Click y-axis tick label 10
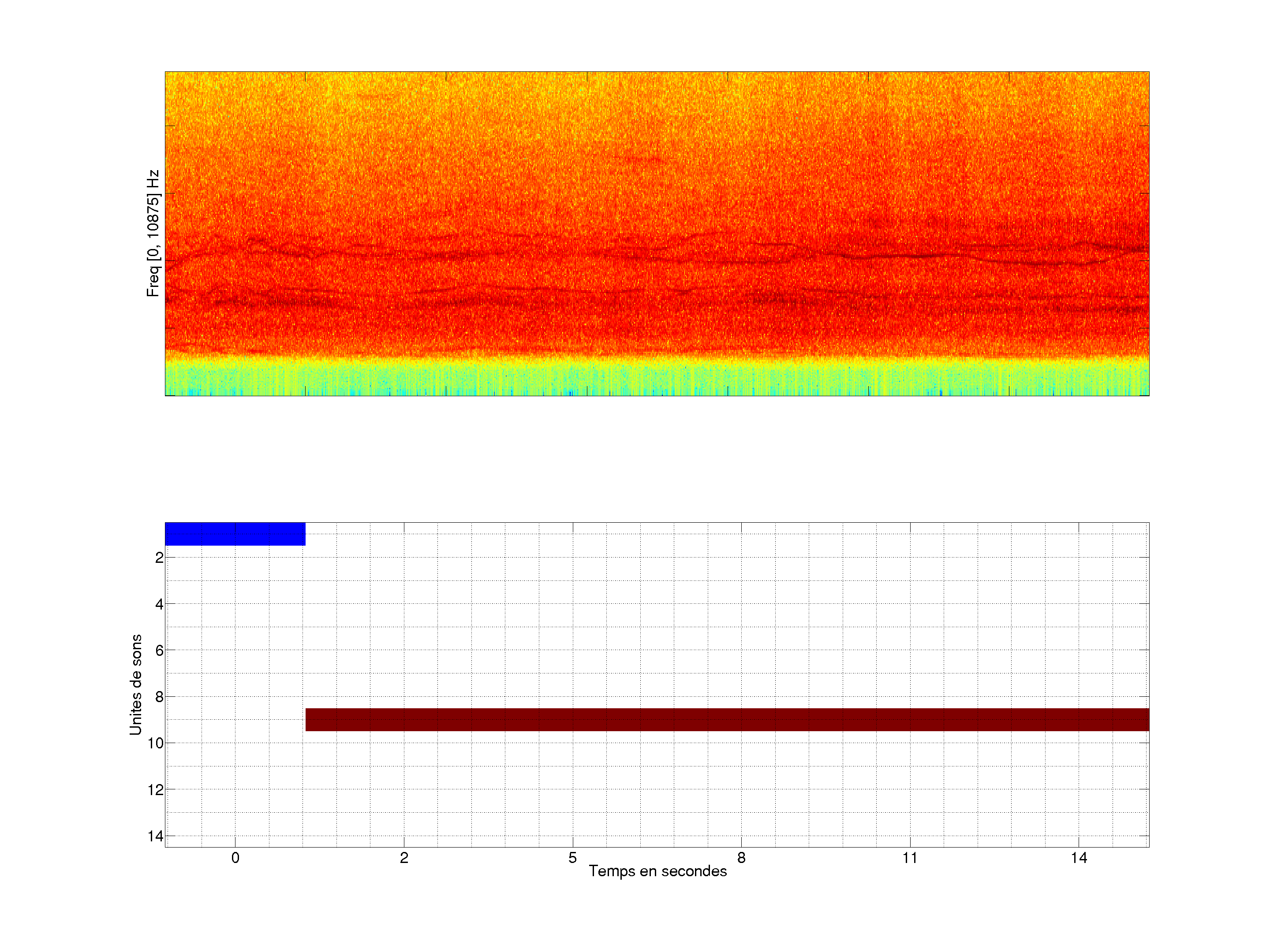This screenshot has width=1270, height=952. click(156, 744)
